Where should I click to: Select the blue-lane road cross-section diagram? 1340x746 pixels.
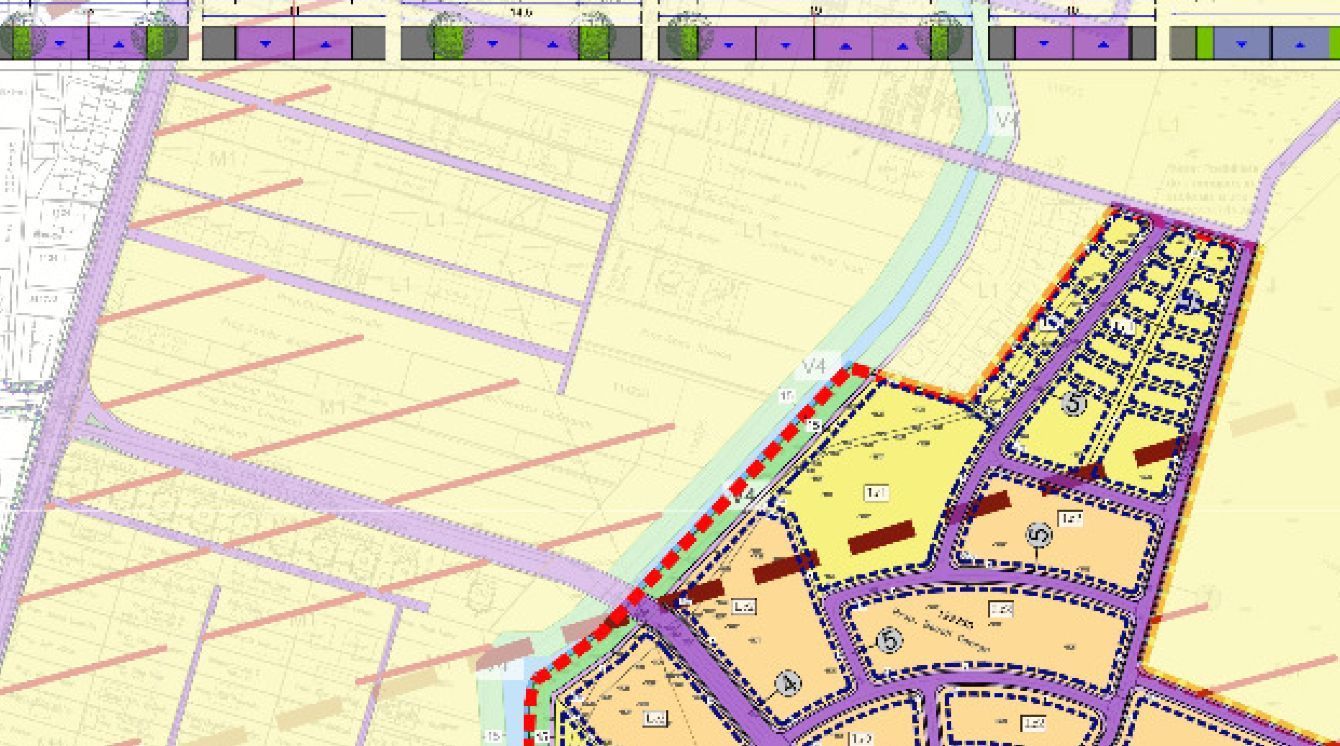point(1255,43)
